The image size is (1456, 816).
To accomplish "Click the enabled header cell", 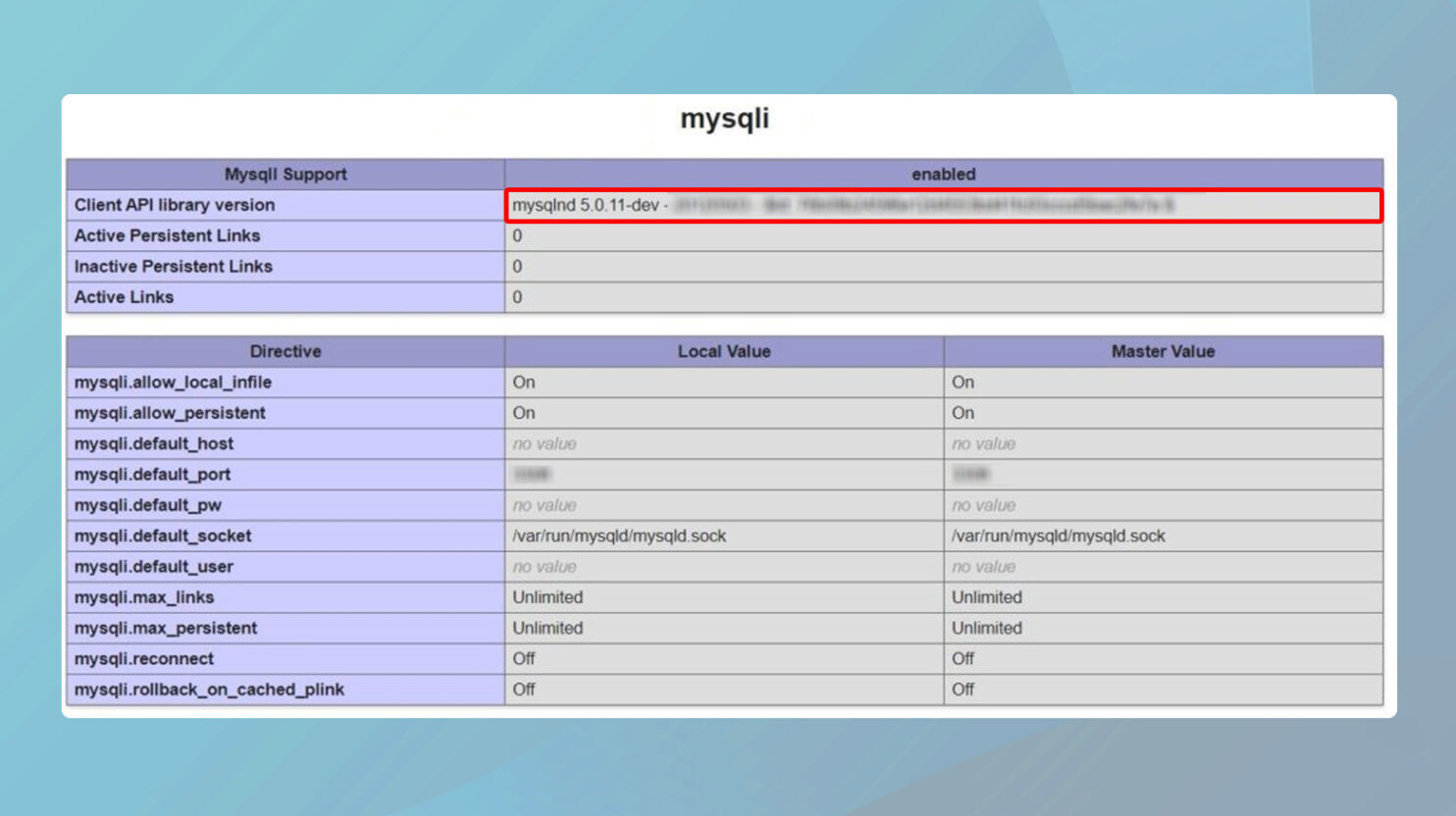I will (944, 175).
